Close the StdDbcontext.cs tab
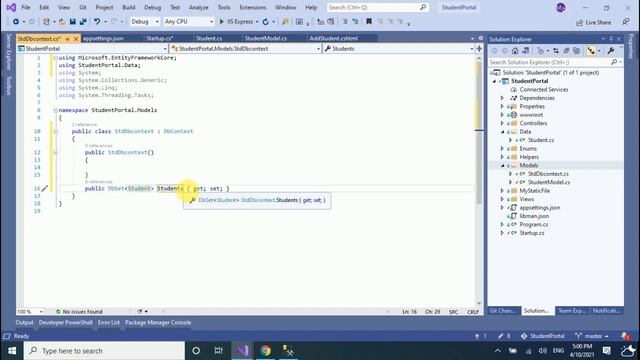This screenshot has height=360, width=640. [x=76, y=39]
